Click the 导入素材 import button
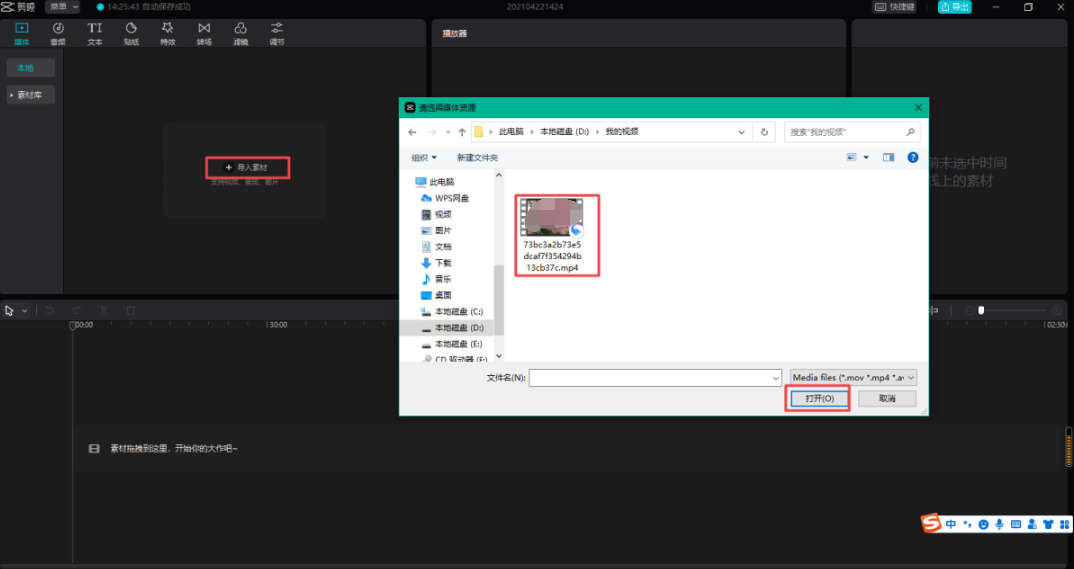 point(248,167)
